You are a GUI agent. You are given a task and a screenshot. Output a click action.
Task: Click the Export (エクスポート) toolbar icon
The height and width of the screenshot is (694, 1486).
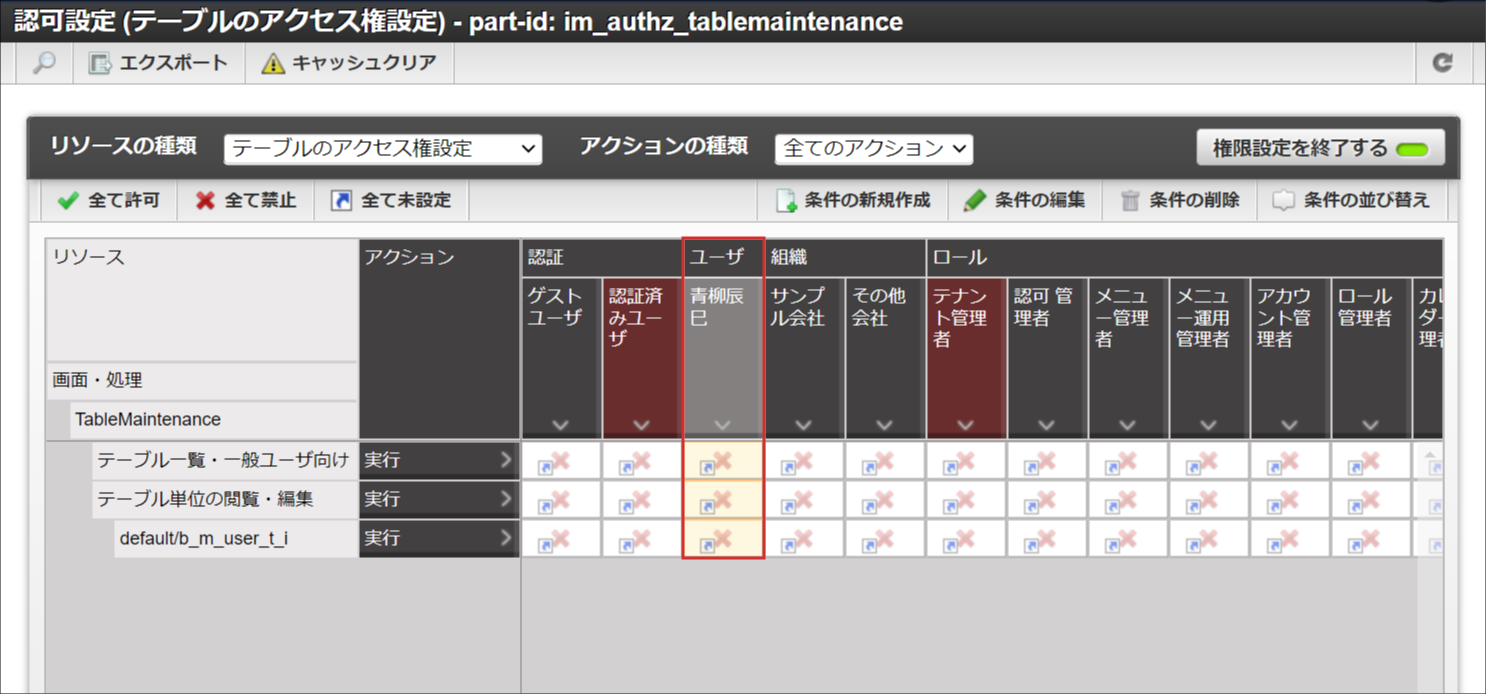(x=100, y=64)
